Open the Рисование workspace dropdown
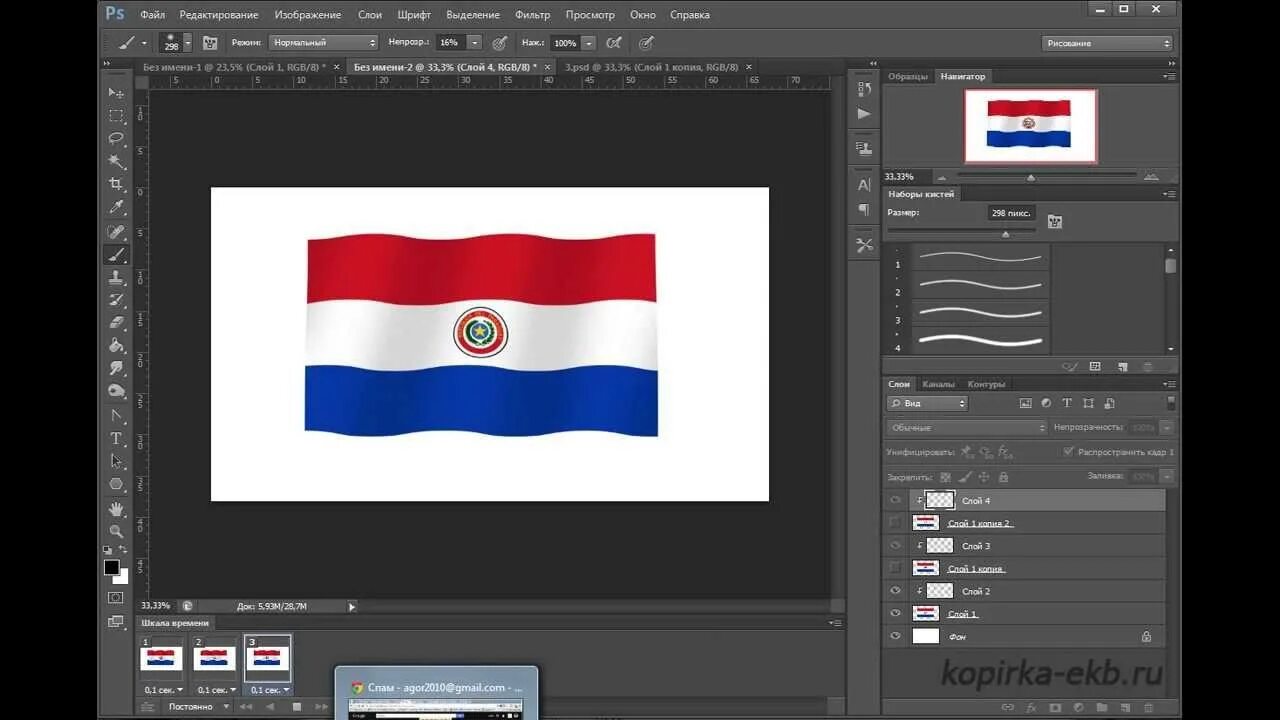The height and width of the screenshot is (720, 1280). tap(1107, 43)
